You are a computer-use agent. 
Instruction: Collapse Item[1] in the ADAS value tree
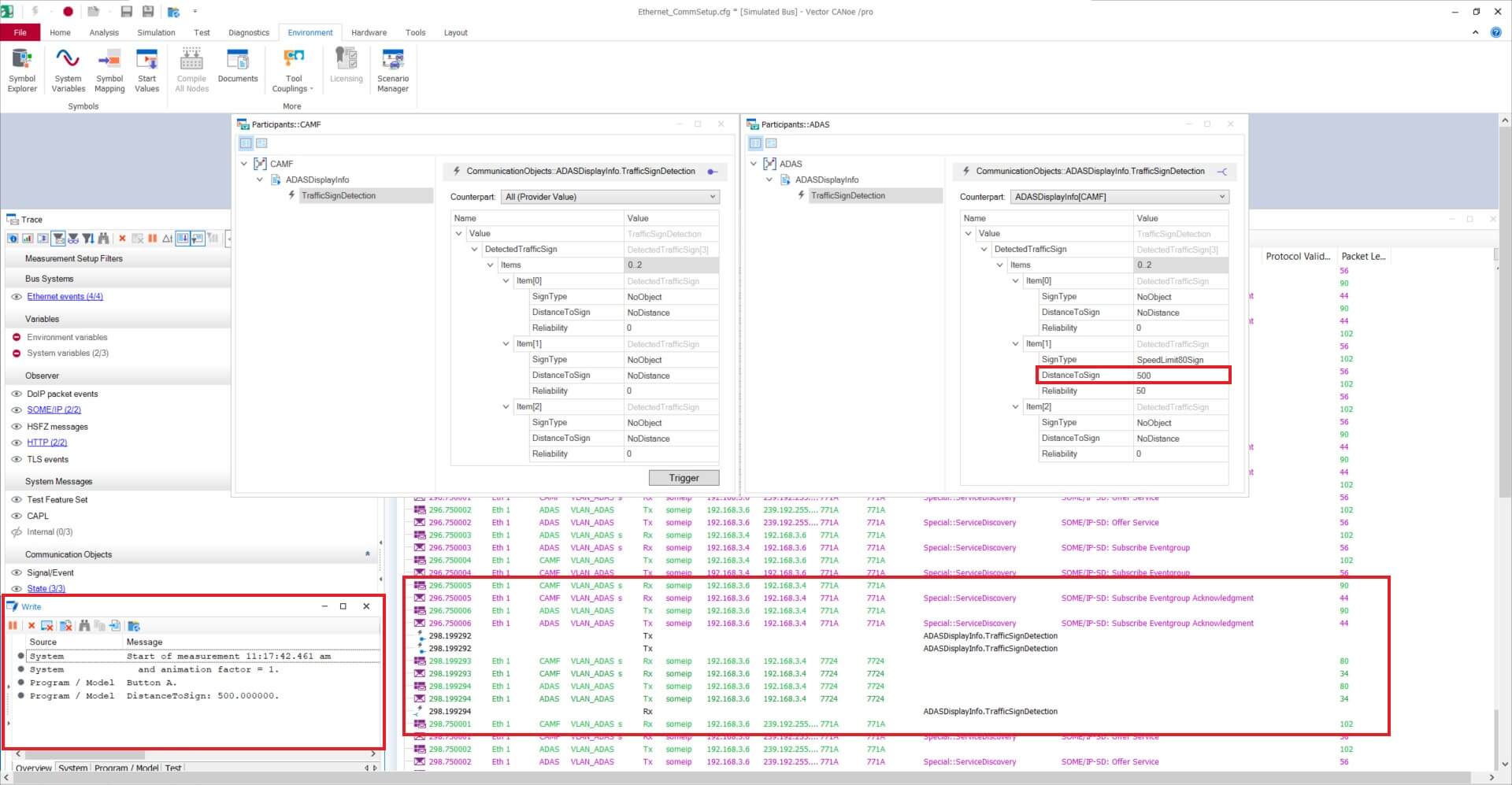1016,344
